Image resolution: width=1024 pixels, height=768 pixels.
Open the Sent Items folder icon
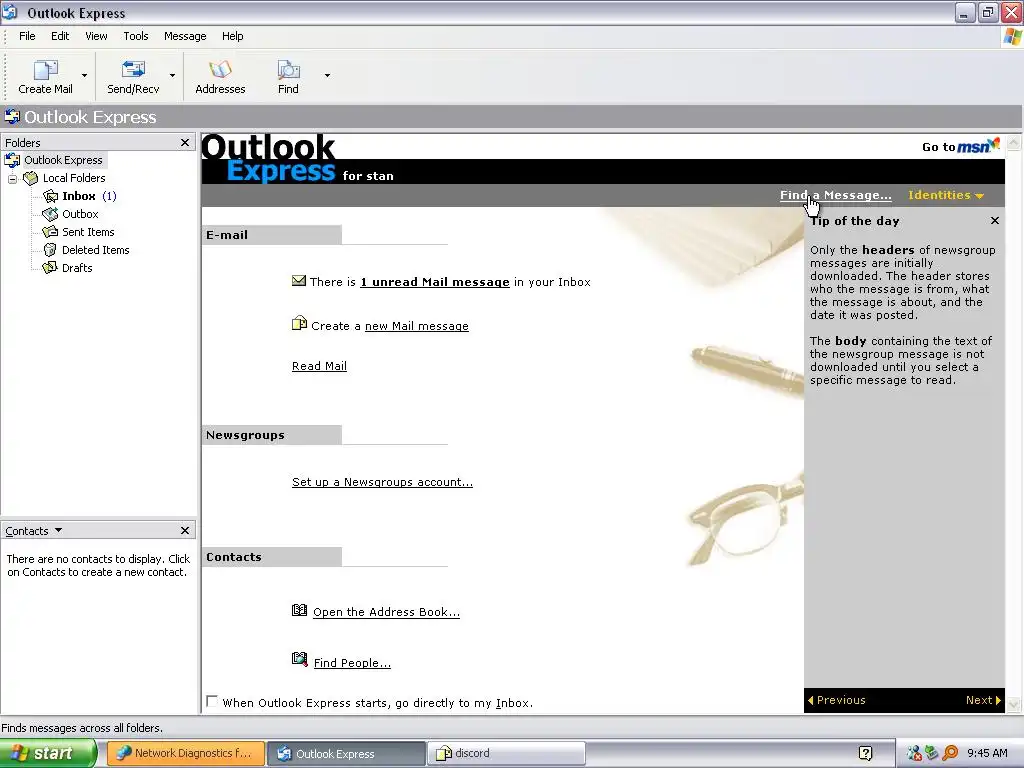50,232
